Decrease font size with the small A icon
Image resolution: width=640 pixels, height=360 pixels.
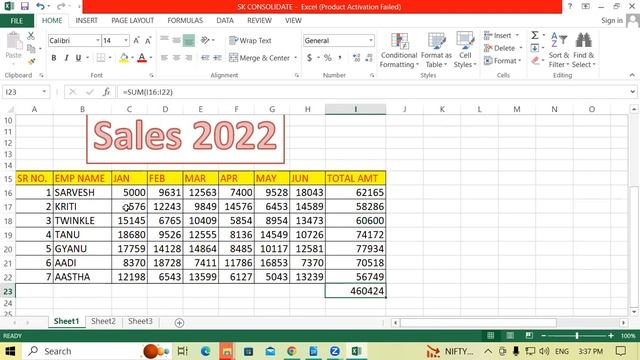coord(148,40)
